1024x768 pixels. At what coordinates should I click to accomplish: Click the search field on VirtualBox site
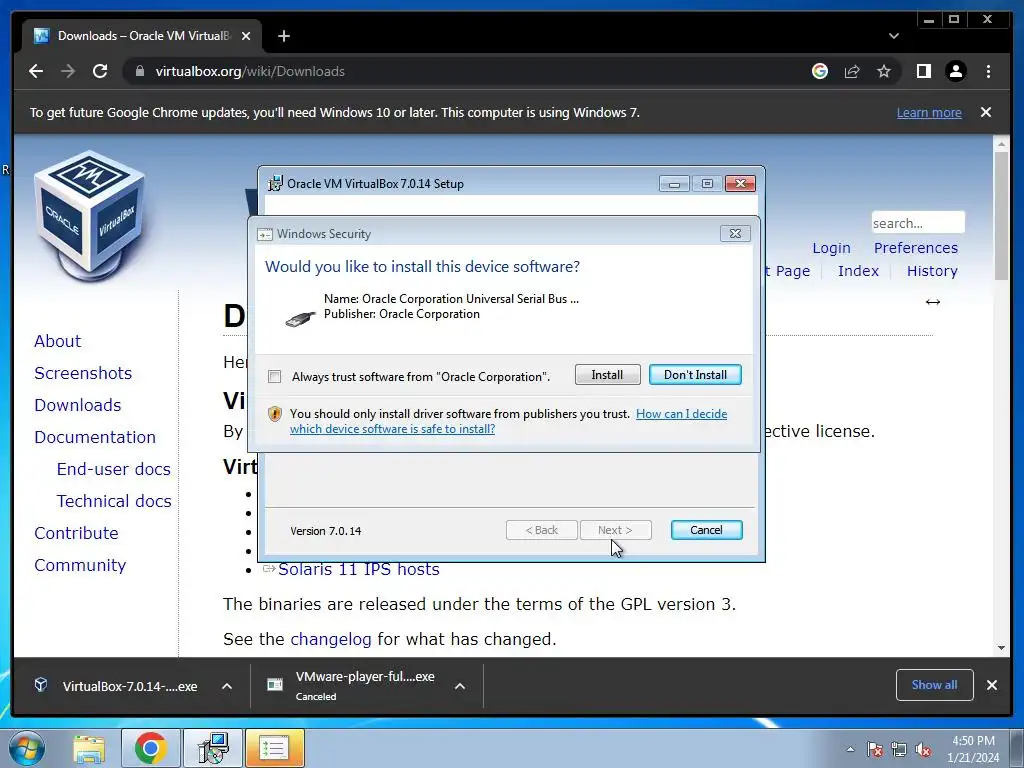[918, 223]
